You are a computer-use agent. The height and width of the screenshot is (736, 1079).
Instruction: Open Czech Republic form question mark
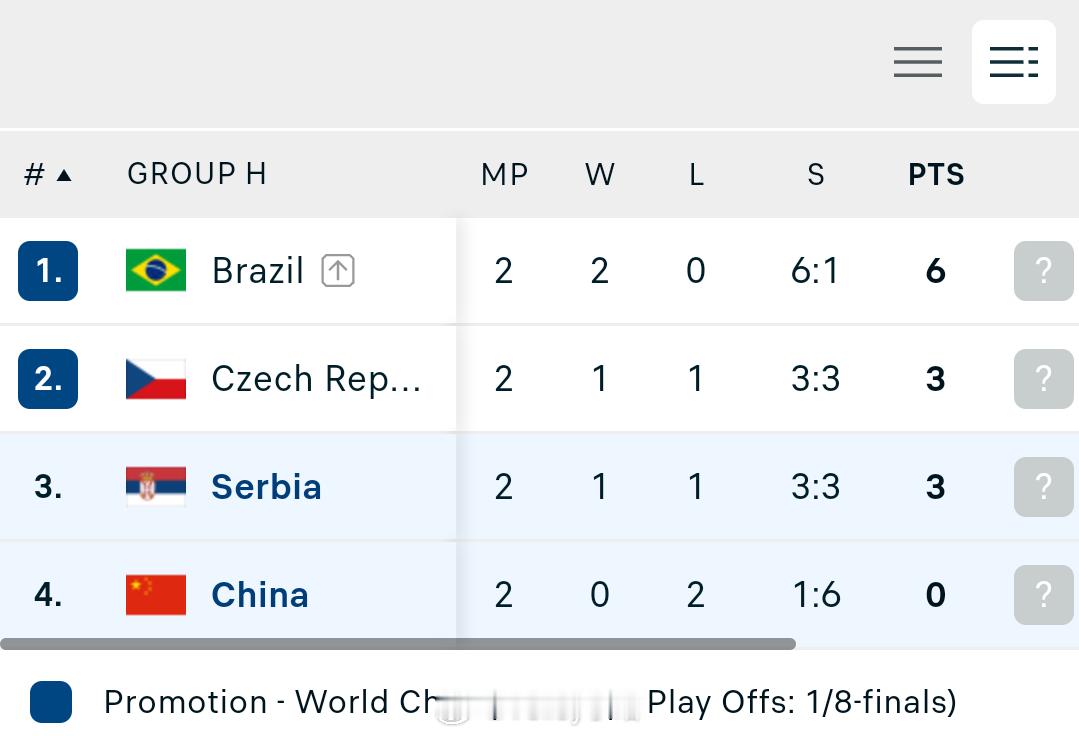coord(1043,379)
